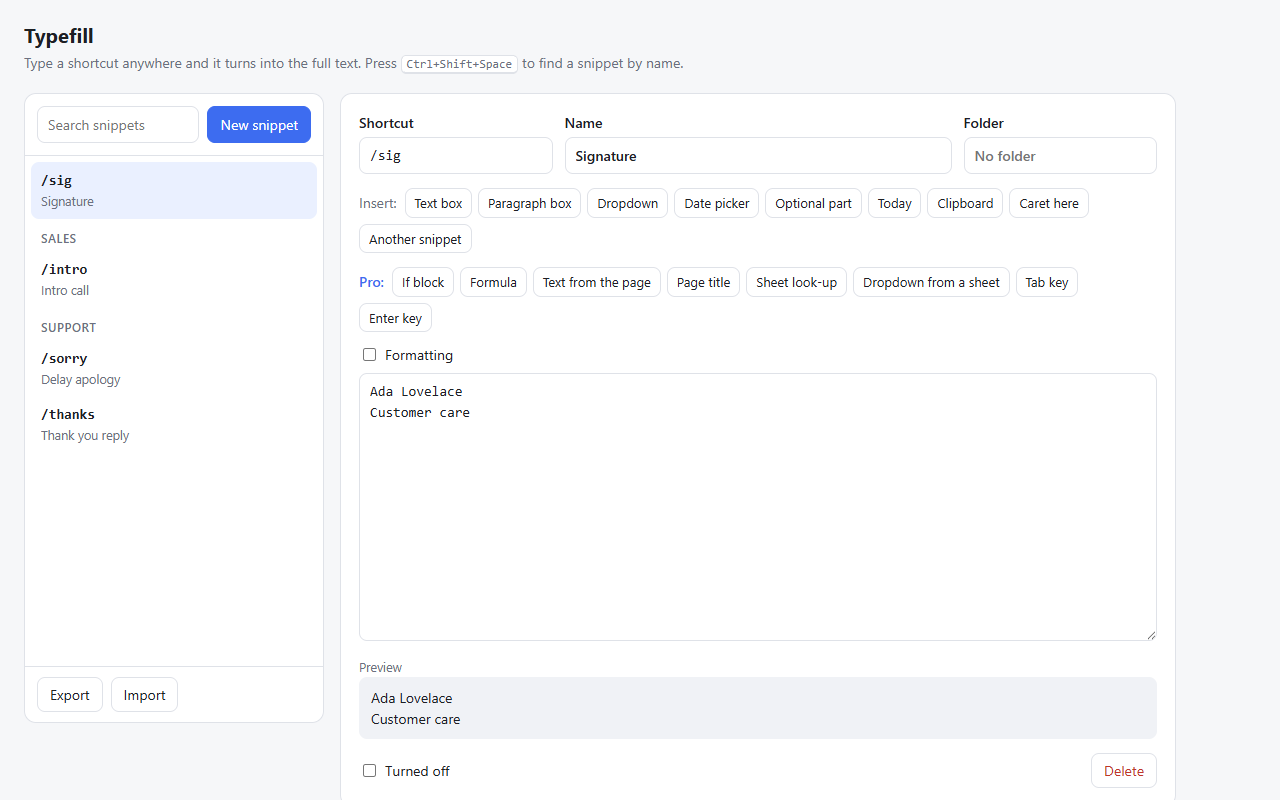Insert Another snippet reference
1280x800 pixels.
pyautogui.click(x=415, y=239)
